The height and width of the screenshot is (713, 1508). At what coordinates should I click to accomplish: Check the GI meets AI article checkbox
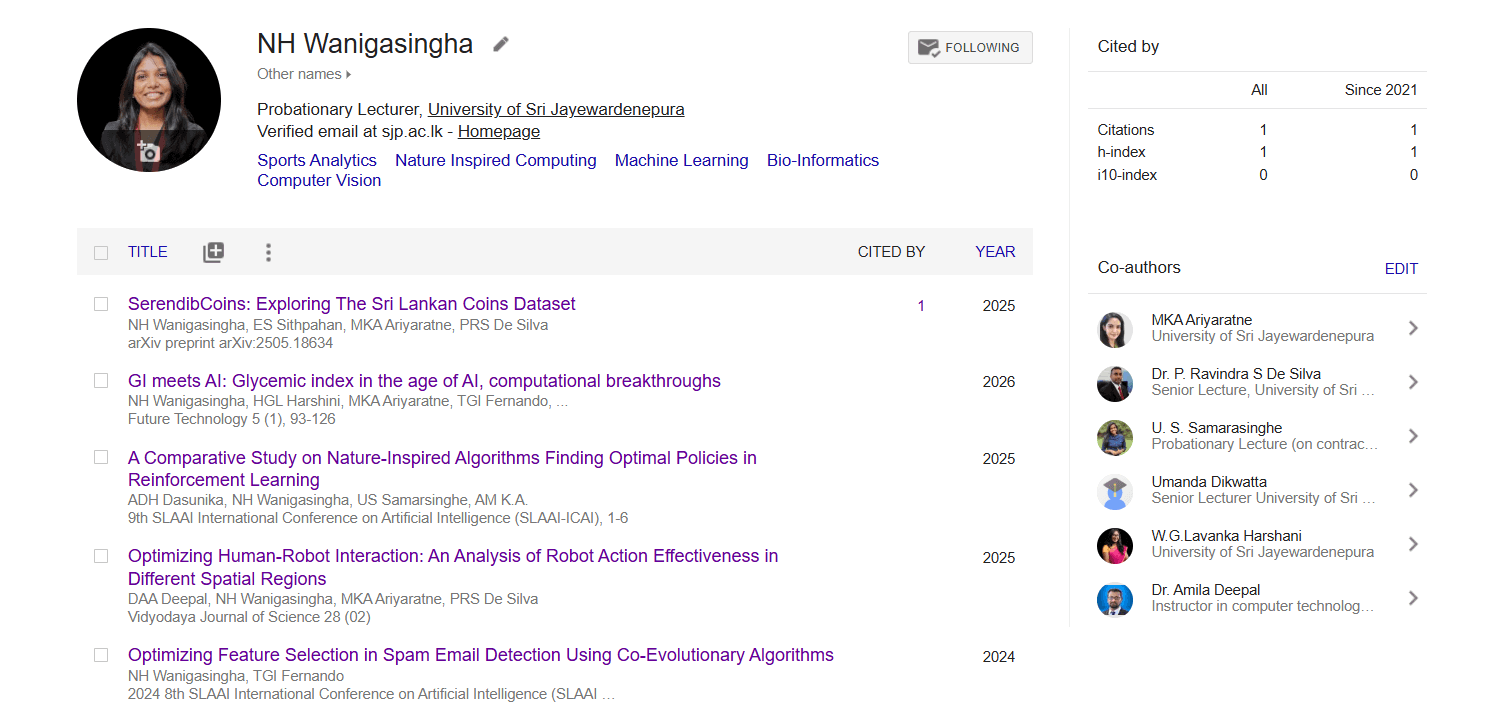[100, 381]
